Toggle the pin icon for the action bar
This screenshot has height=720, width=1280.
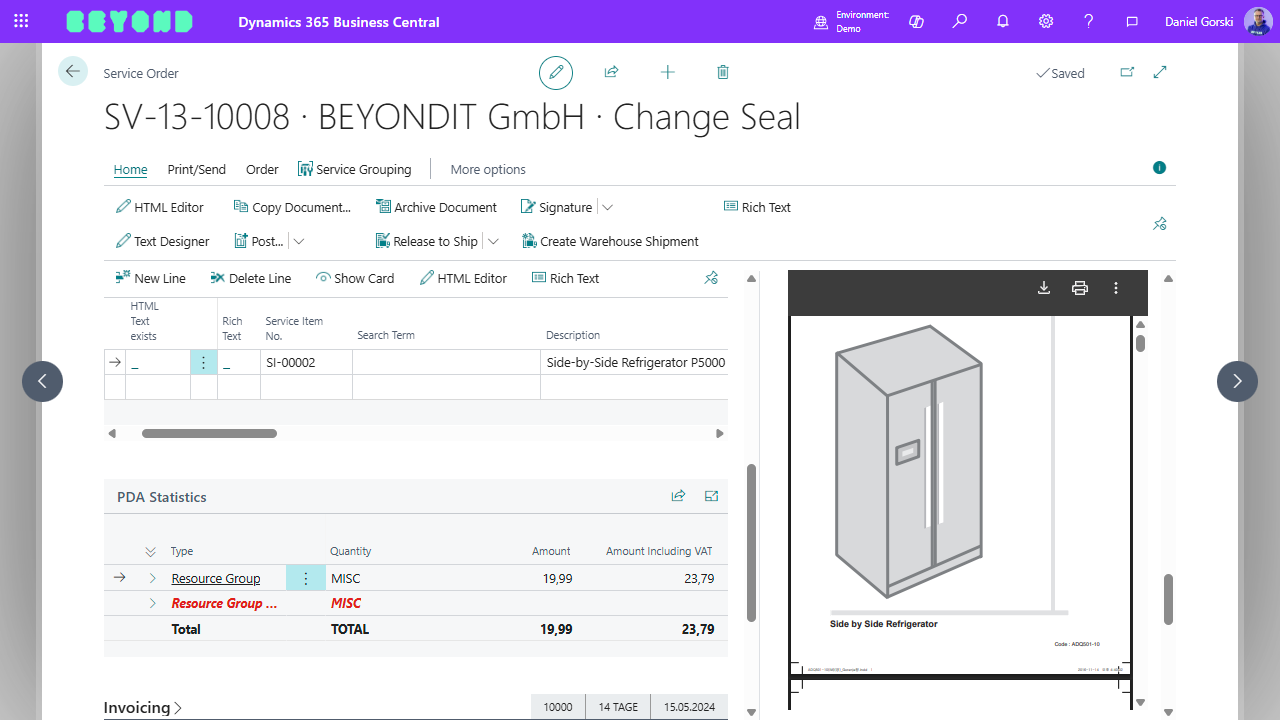click(1159, 224)
